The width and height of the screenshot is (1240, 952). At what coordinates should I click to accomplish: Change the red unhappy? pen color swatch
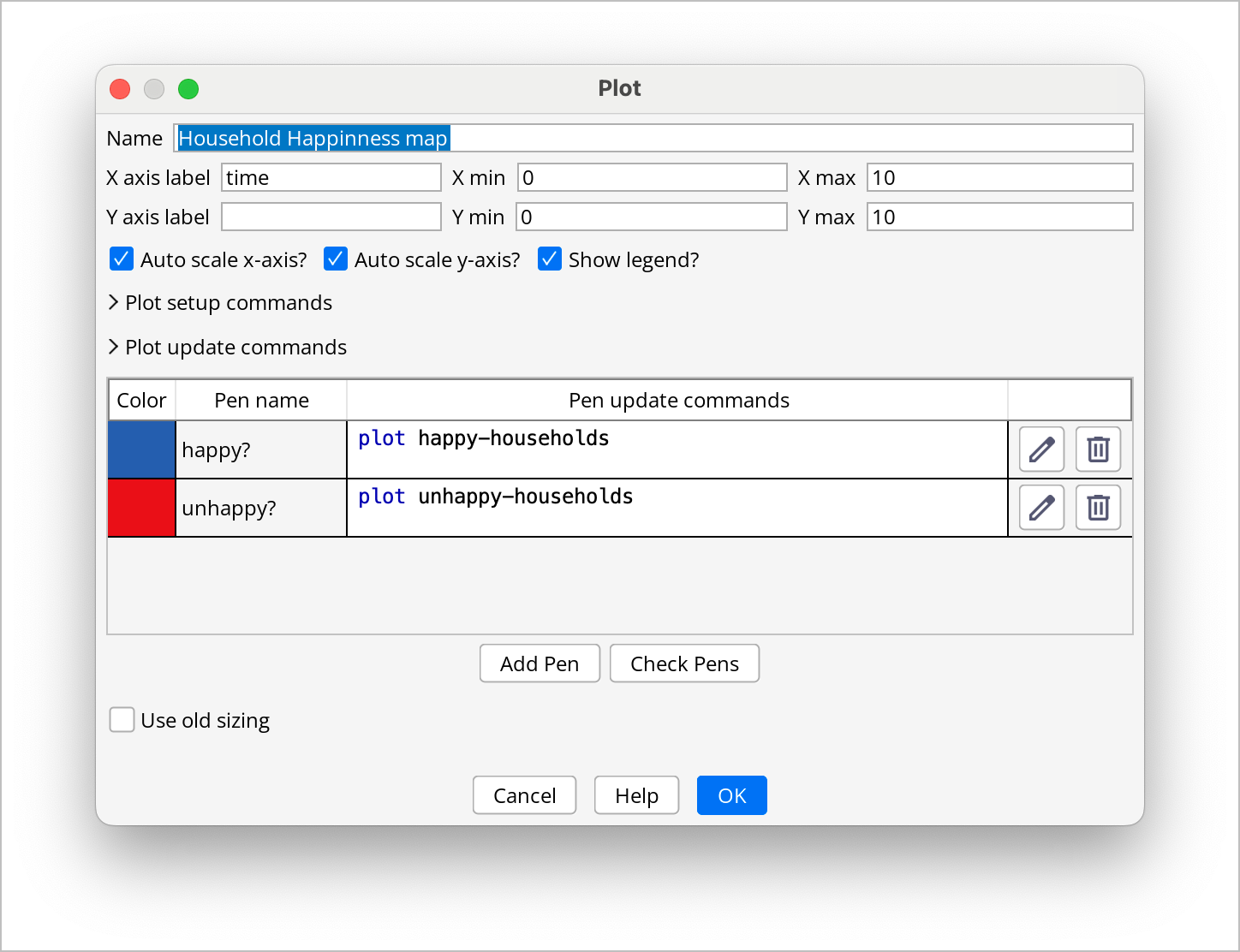pos(142,508)
